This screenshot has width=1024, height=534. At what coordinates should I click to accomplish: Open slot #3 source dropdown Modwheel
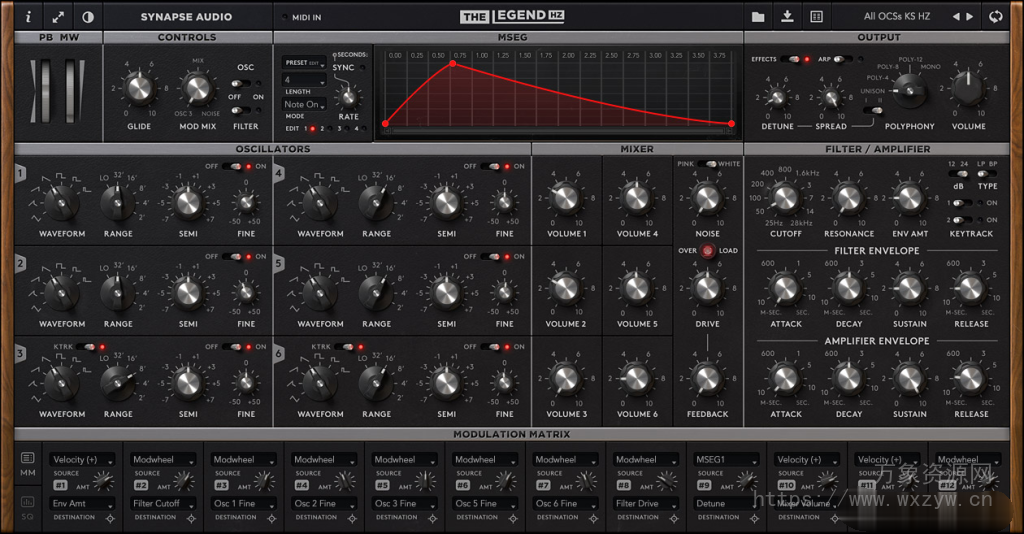[244, 460]
